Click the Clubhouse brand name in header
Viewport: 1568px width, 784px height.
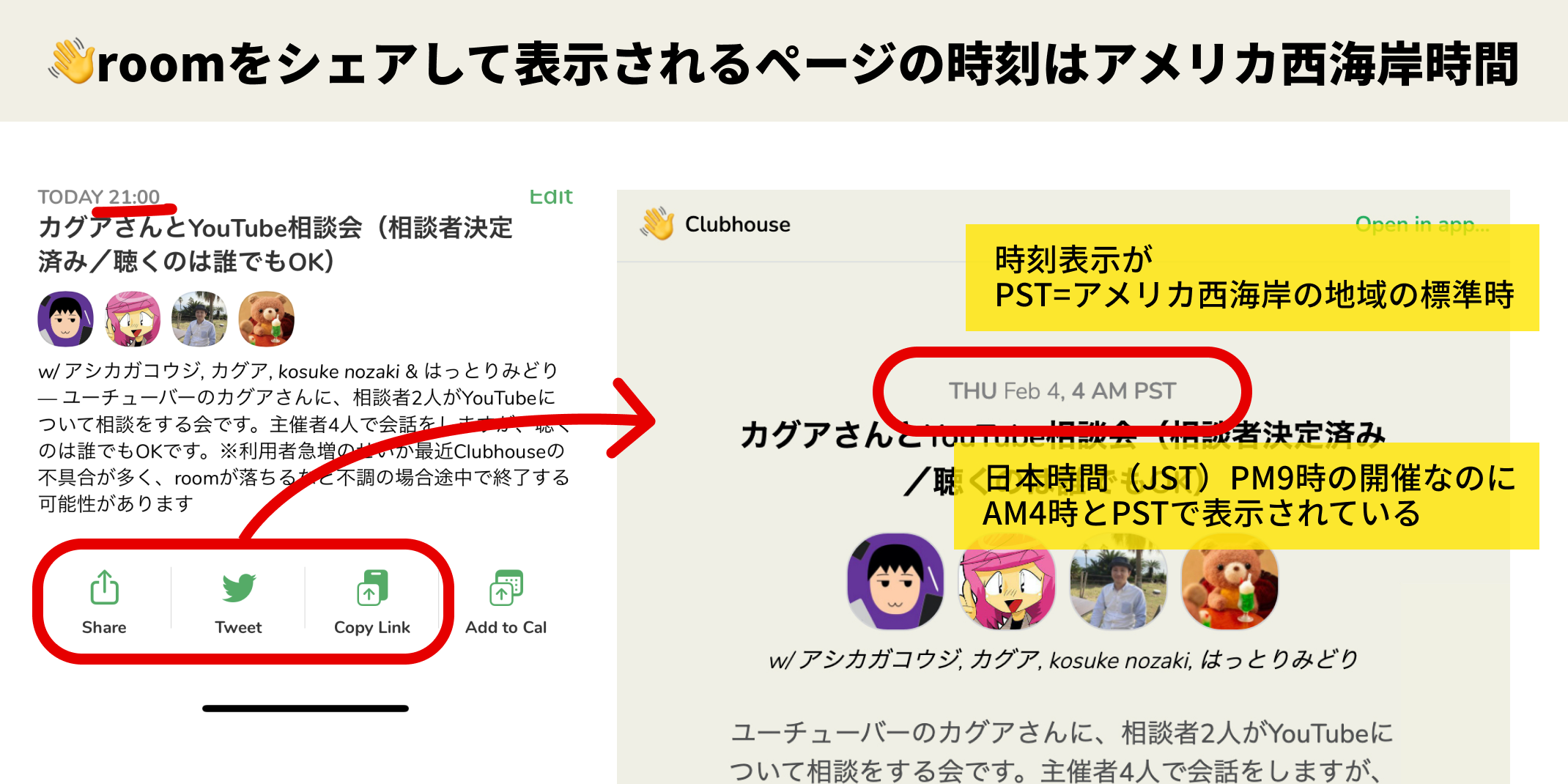(x=738, y=224)
